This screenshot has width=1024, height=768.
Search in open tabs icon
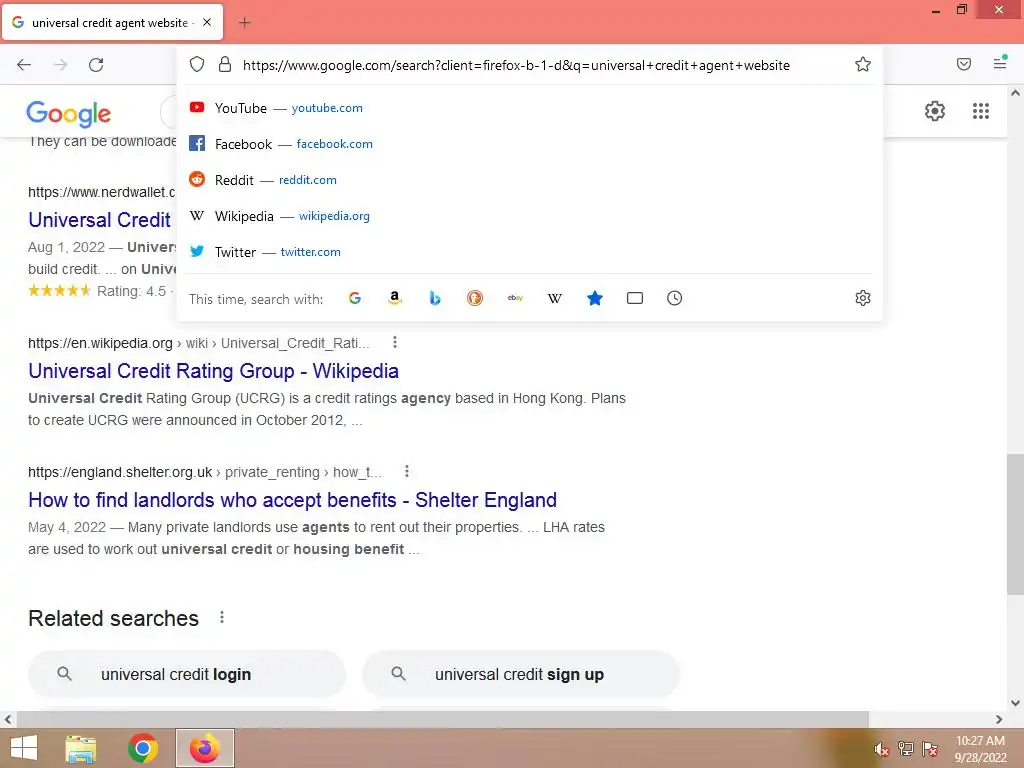pos(635,298)
